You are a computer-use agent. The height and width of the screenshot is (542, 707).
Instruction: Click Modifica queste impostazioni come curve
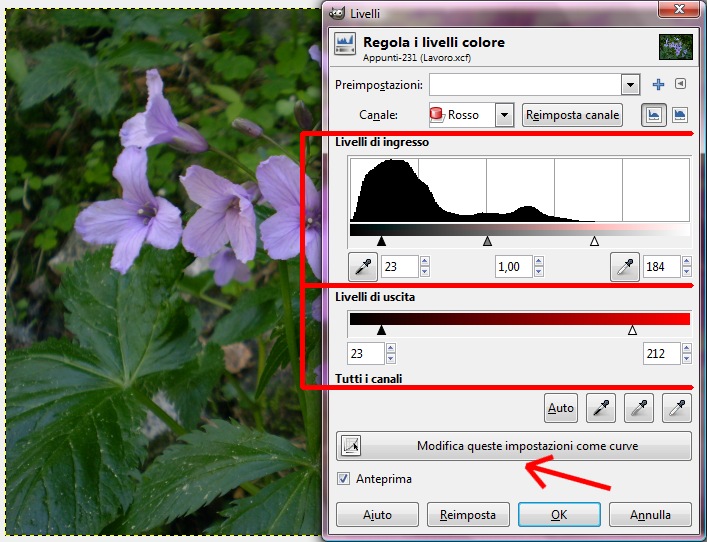(x=514, y=446)
